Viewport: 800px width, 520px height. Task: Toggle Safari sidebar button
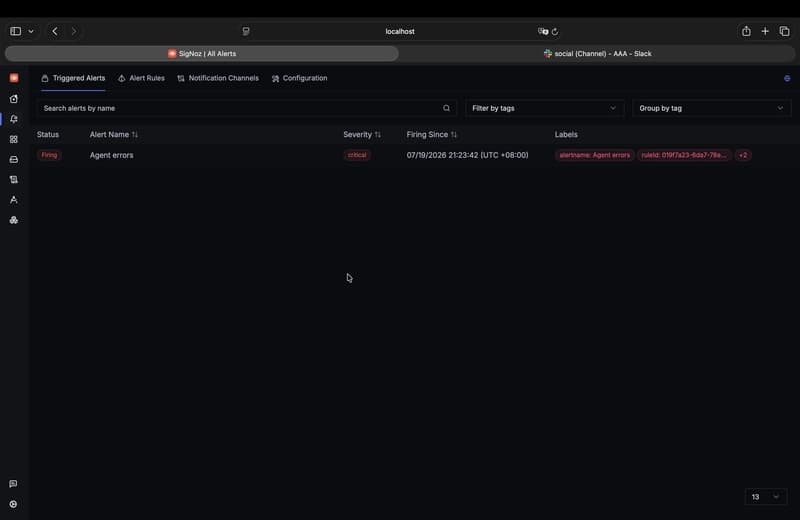[x=15, y=31]
